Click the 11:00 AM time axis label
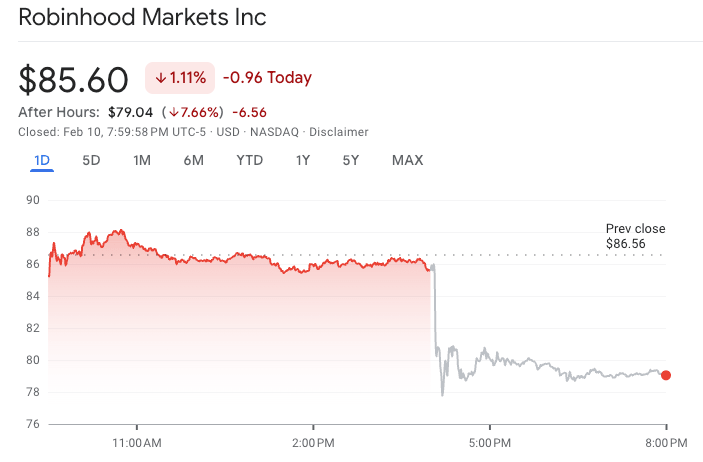The width and height of the screenshot is (703, 462). (138, 441)
